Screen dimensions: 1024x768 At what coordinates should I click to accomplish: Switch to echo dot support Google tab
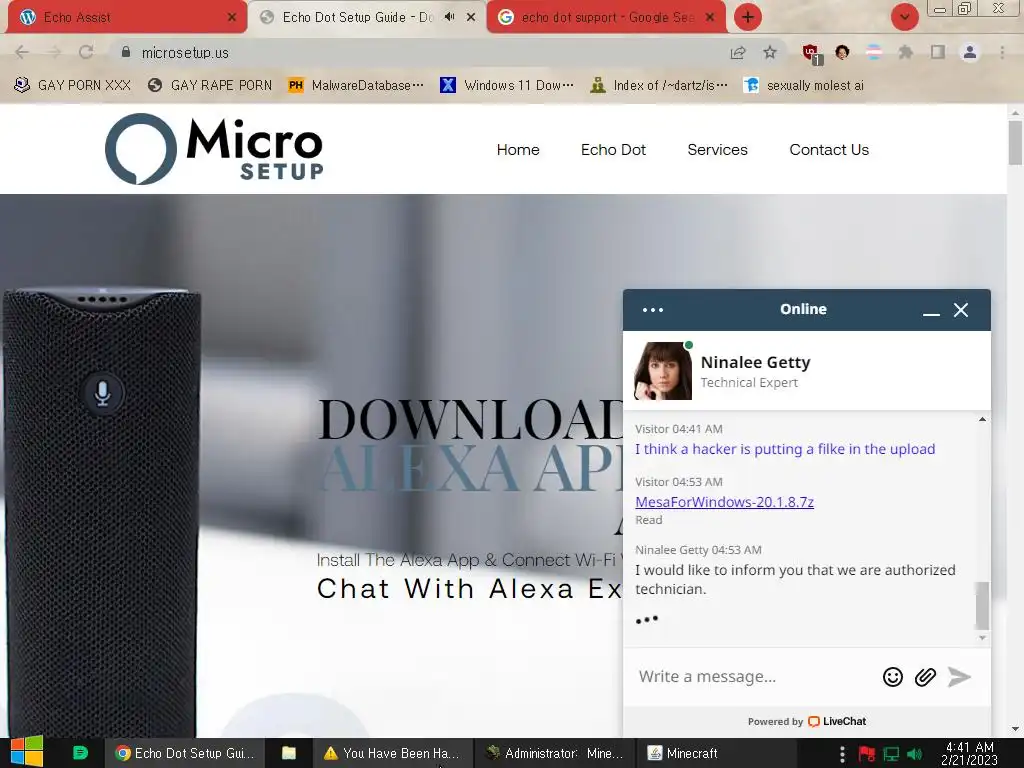(606, 17)
